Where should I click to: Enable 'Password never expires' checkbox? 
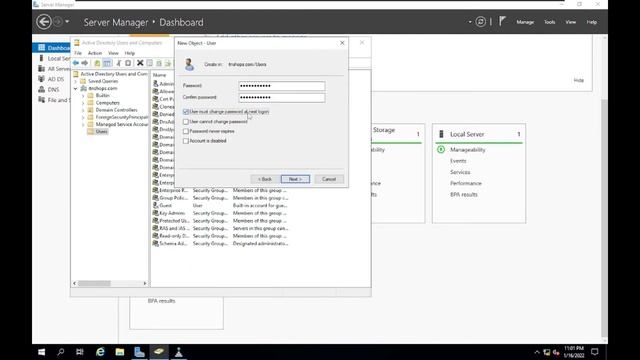(186, 131)
